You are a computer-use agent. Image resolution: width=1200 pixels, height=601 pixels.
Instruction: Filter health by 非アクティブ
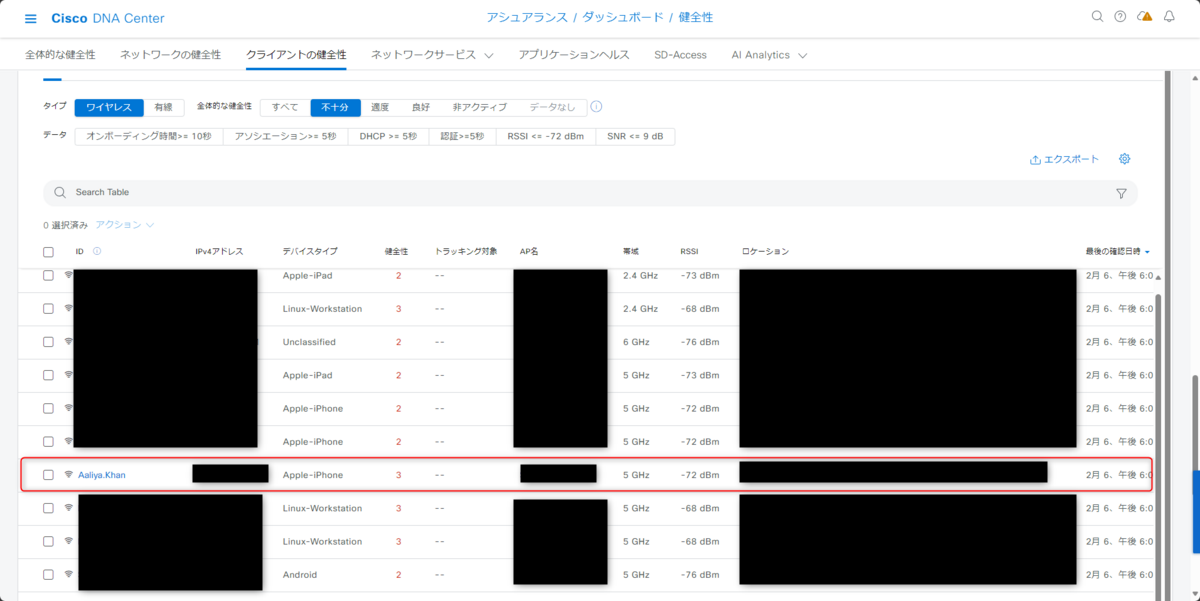480,107
